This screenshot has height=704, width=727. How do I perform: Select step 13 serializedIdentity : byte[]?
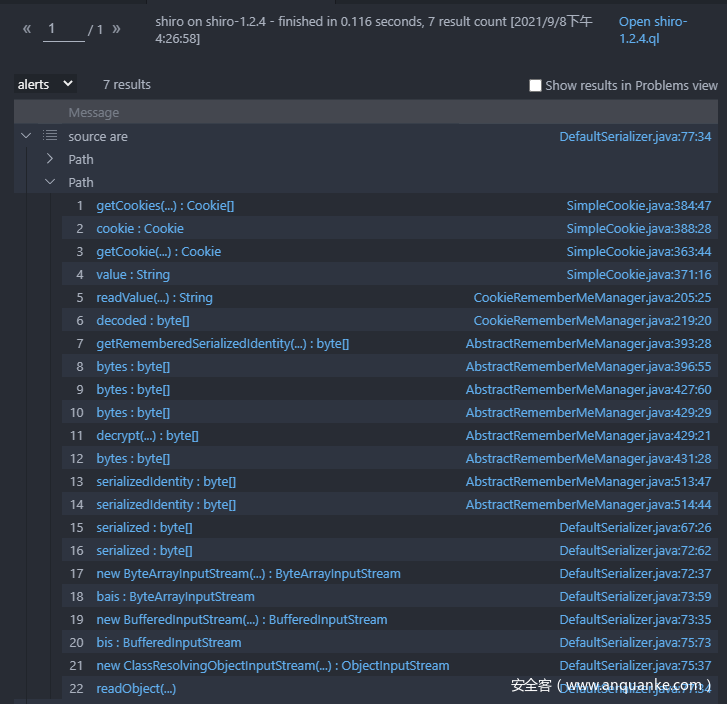pyautogui.click(x=166, y=482)
